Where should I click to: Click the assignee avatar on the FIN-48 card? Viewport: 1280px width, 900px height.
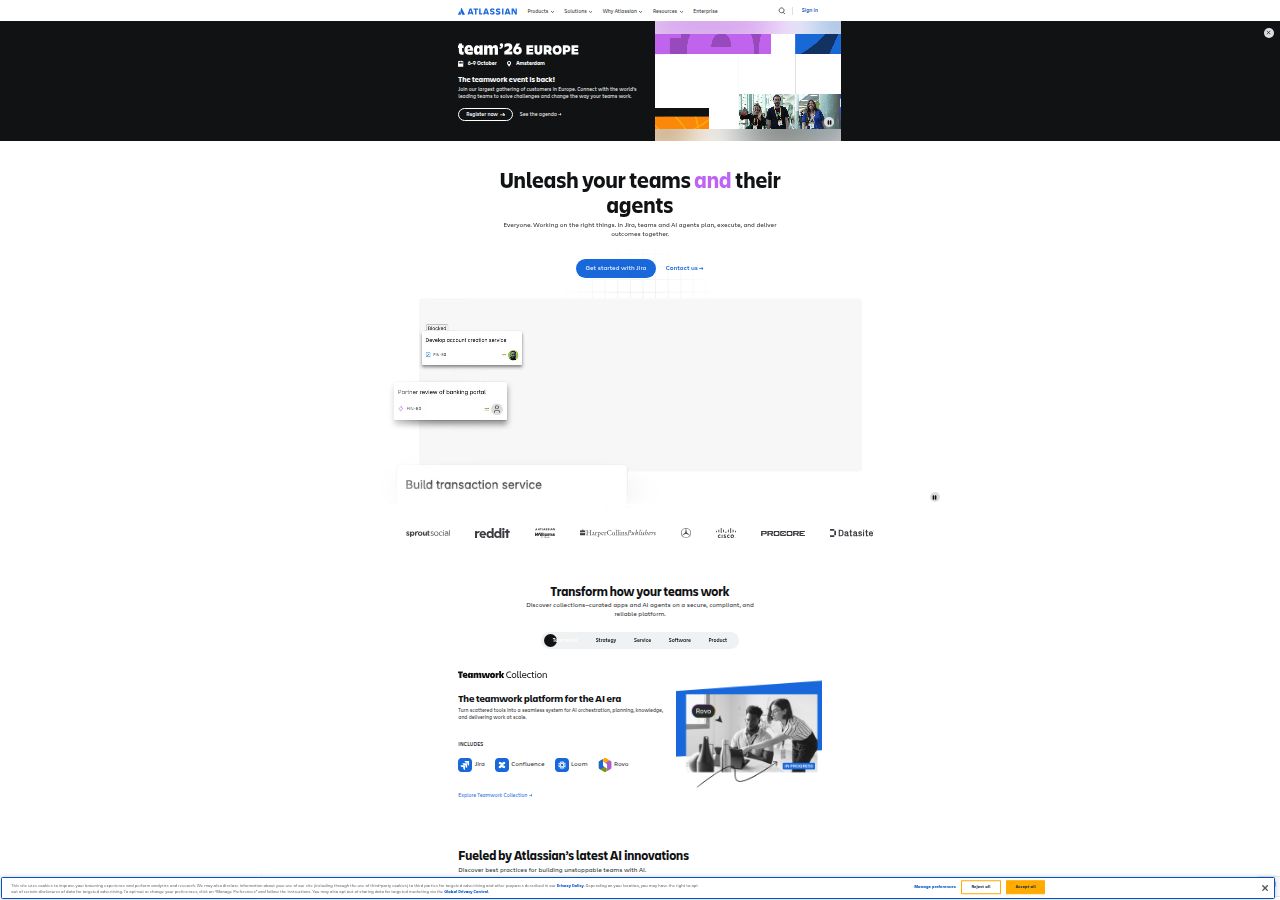(x=513, y=355)
